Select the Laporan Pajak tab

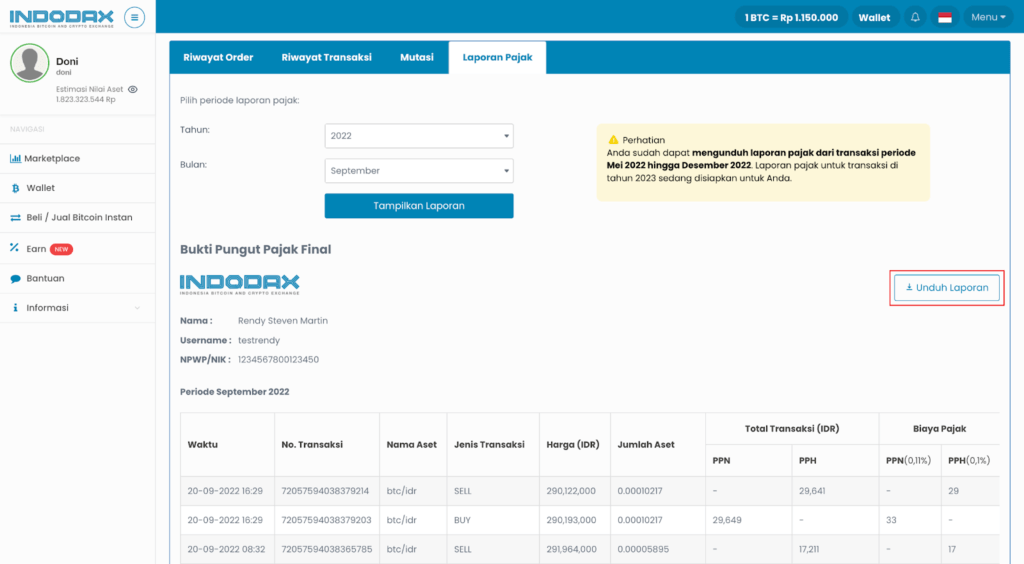tap(498, 57)
